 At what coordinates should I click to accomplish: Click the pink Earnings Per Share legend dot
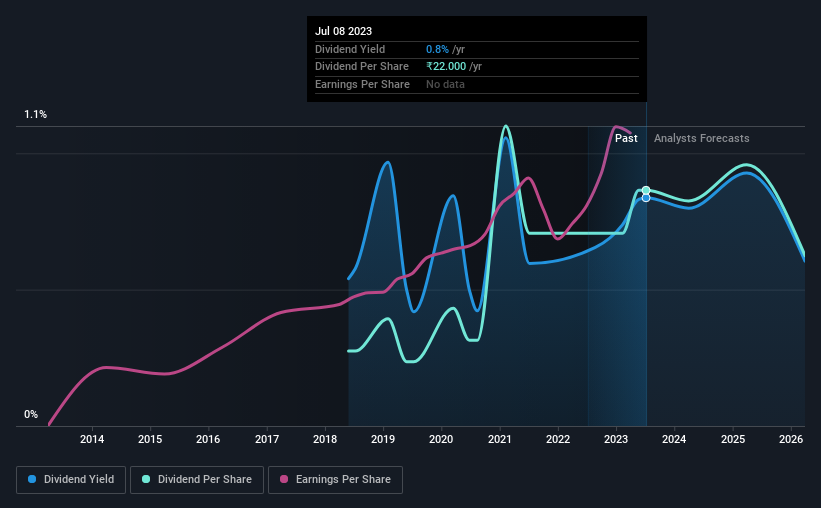click(284, 479)
